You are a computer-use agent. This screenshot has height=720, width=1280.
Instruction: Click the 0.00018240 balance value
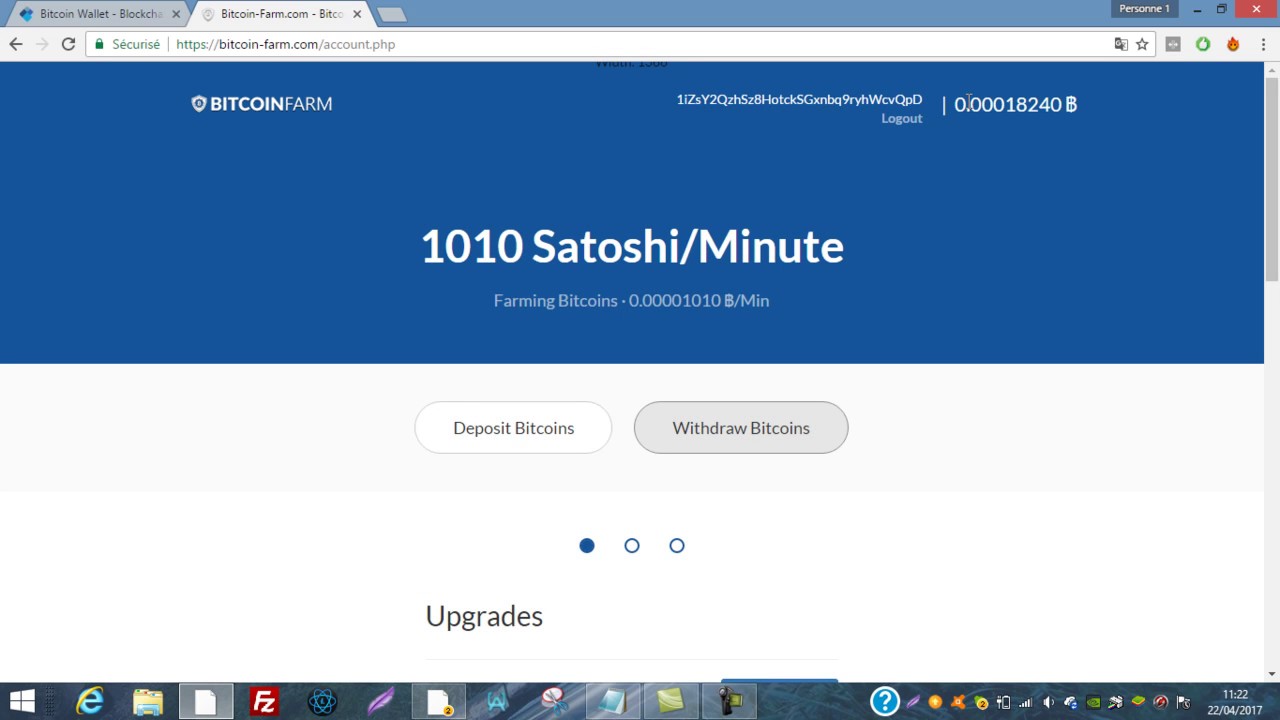[x=1015, y=104]
